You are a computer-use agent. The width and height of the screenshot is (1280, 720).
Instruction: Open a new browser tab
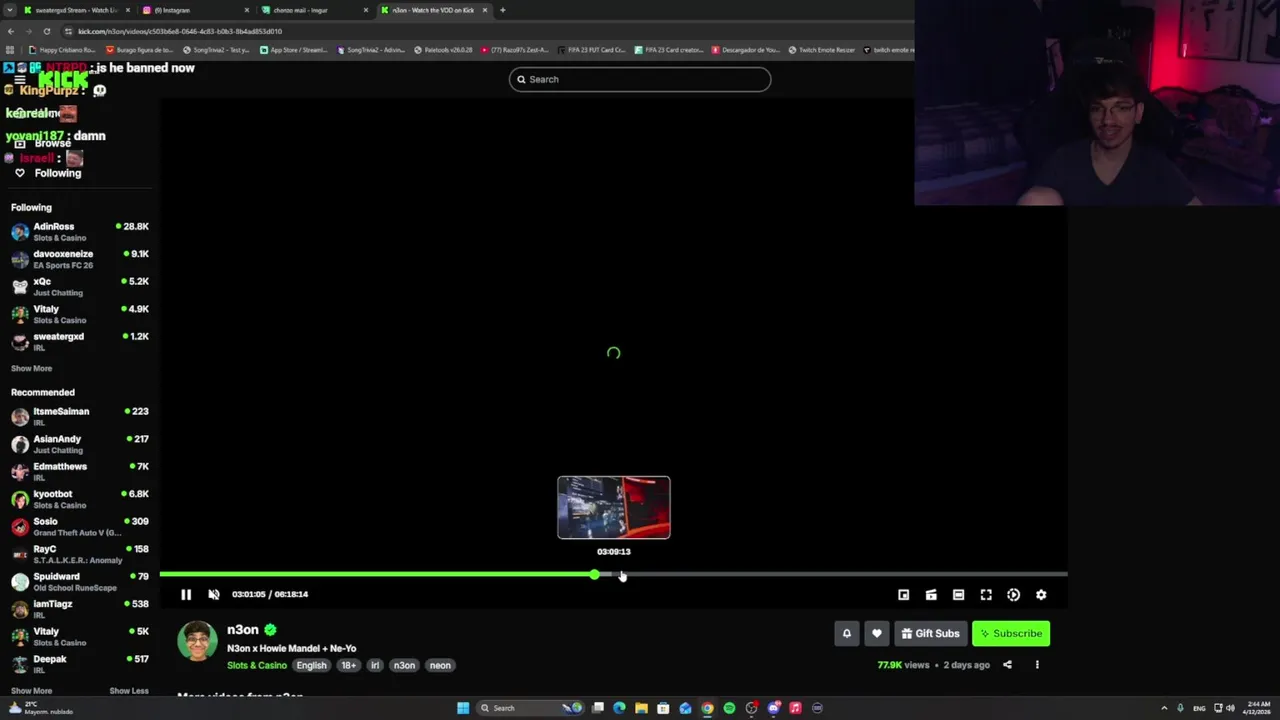[x=502, y=10]
